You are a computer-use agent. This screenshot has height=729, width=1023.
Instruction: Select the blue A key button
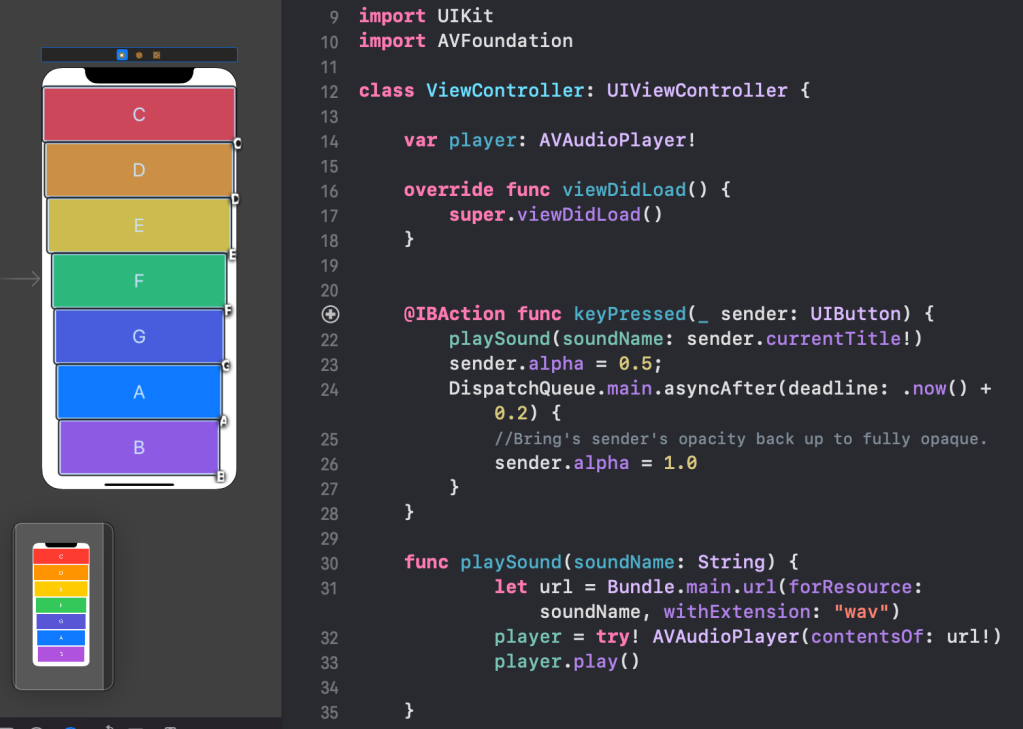[139, 392]
